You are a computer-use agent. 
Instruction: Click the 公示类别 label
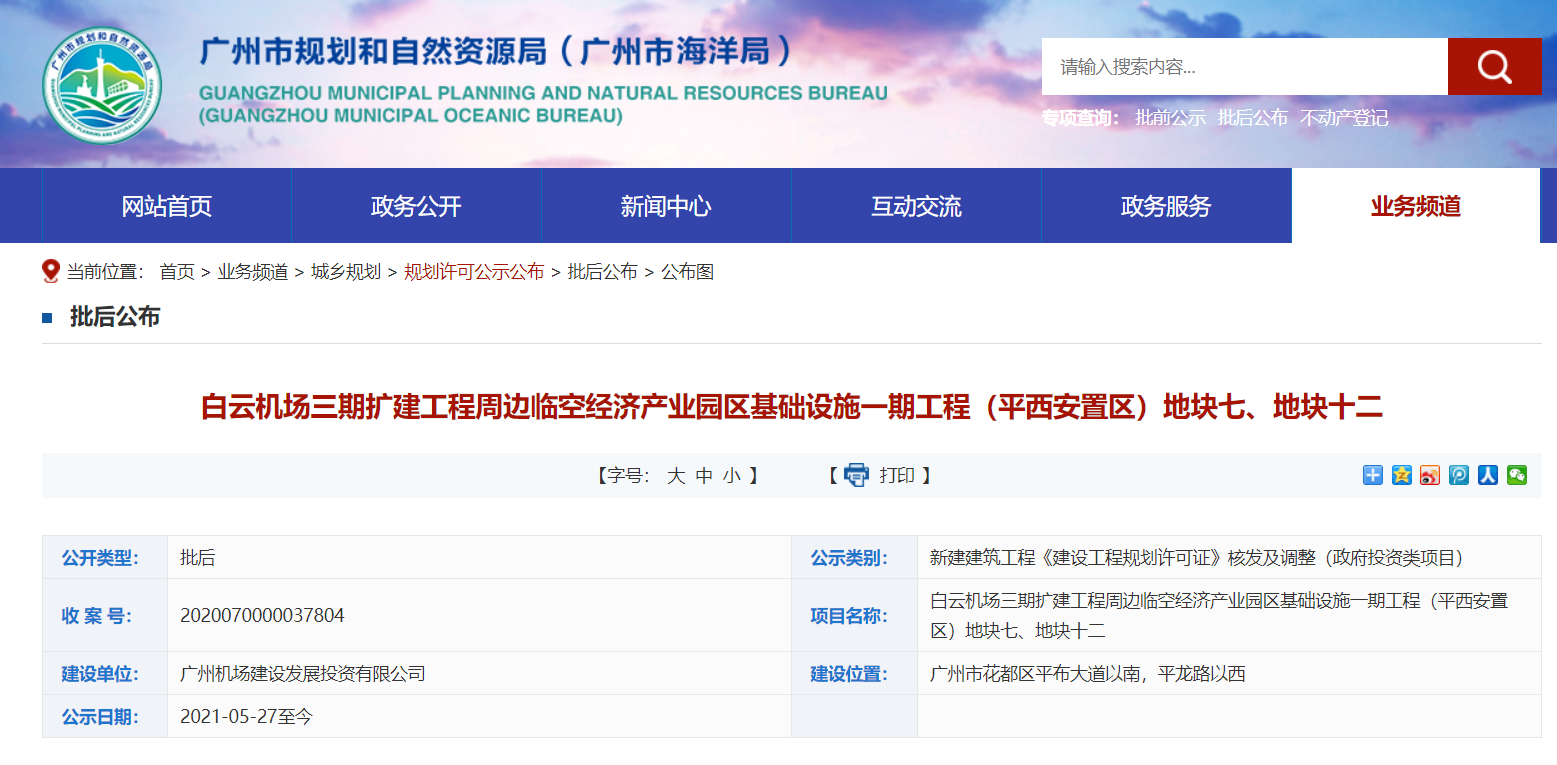(x=849, y=558)
